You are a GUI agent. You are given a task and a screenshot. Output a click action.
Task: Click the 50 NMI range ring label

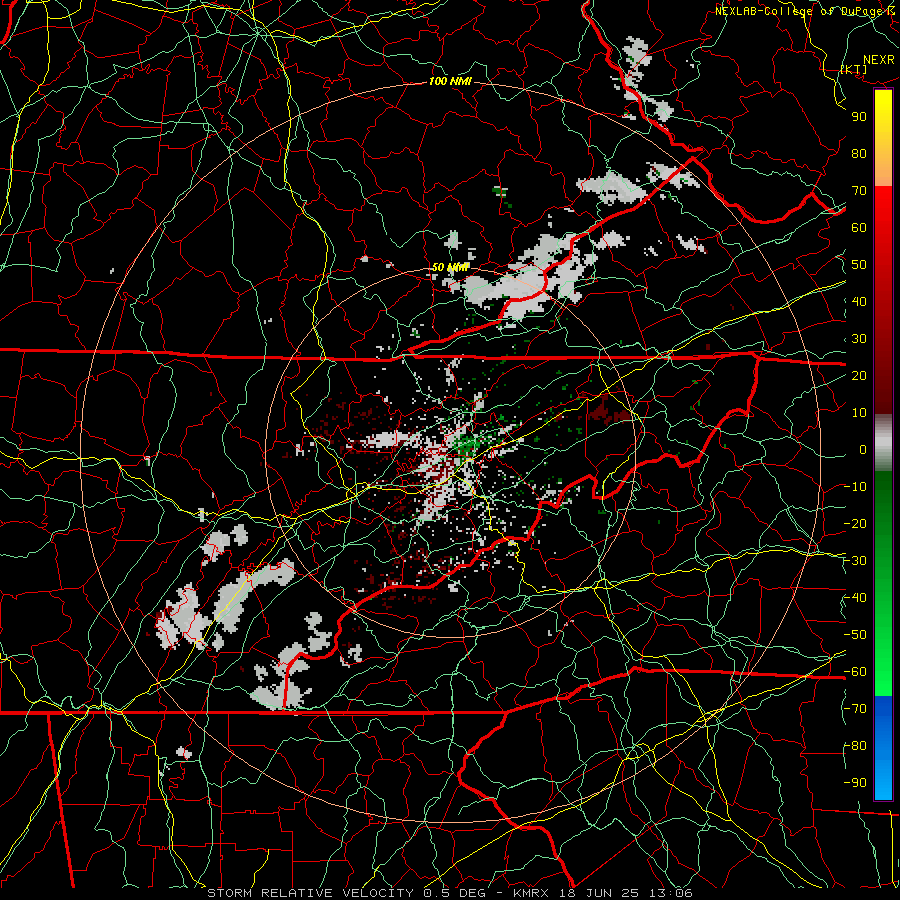450,267
